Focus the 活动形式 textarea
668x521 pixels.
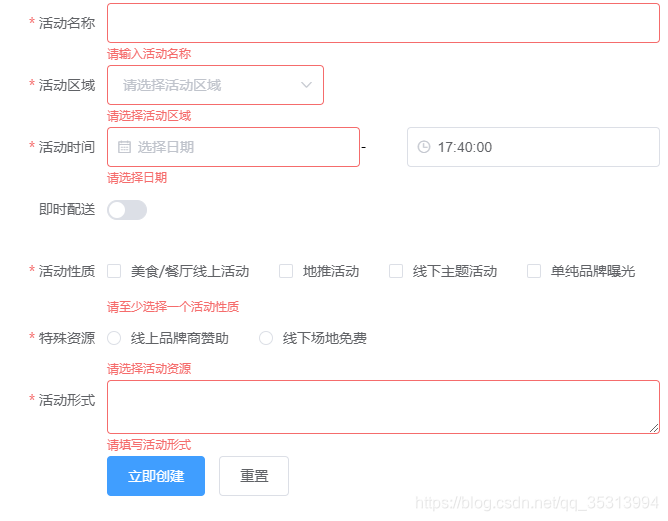tap(383, 407)
